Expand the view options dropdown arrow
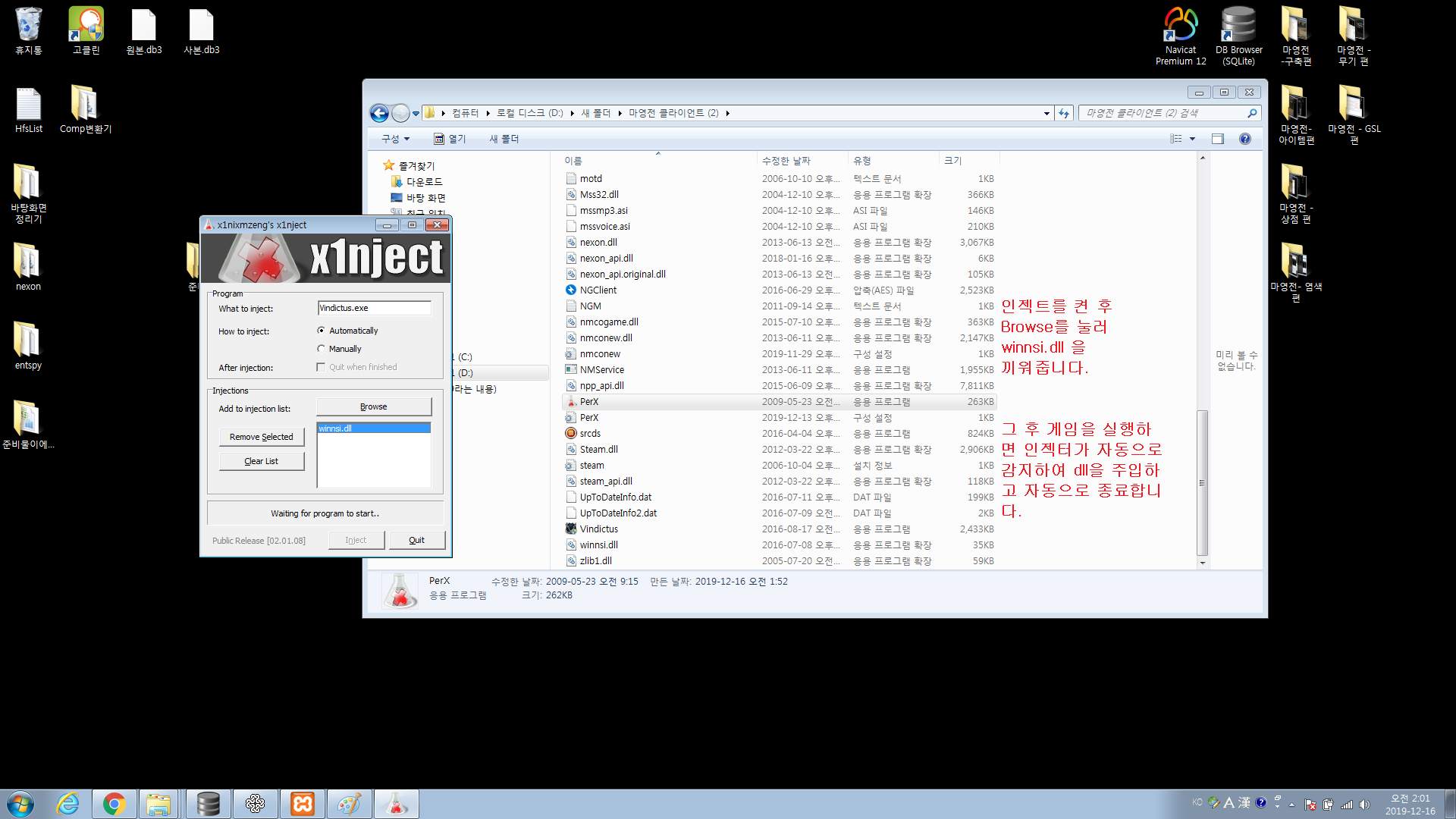The height and width of the screenshot is (819, 1456). coord(1192,139)
